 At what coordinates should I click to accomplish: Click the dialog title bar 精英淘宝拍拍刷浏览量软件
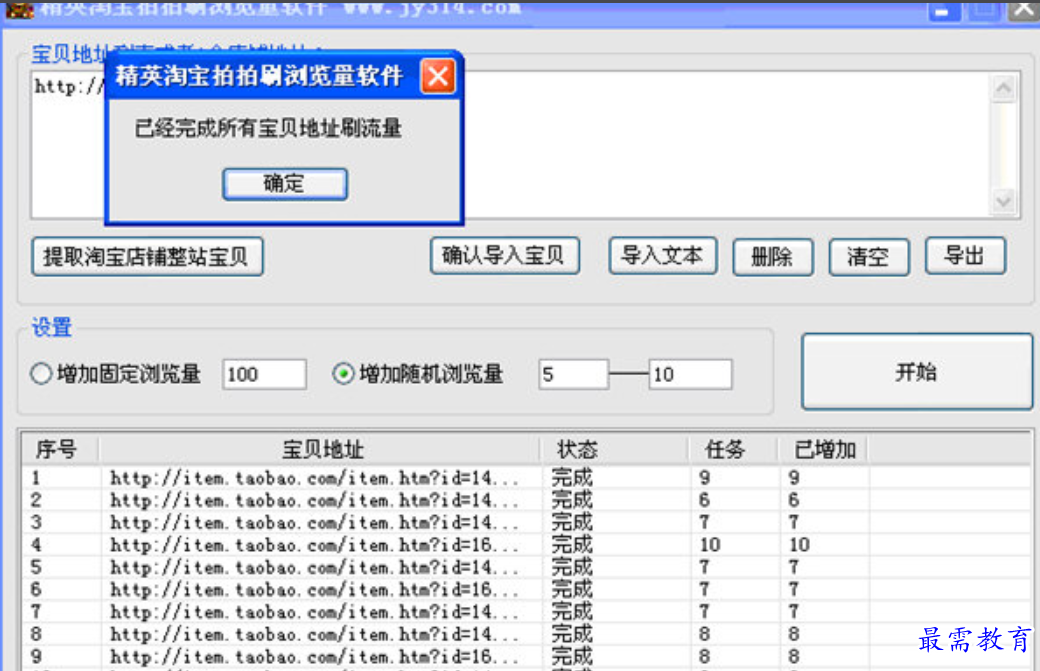[259, 76]
